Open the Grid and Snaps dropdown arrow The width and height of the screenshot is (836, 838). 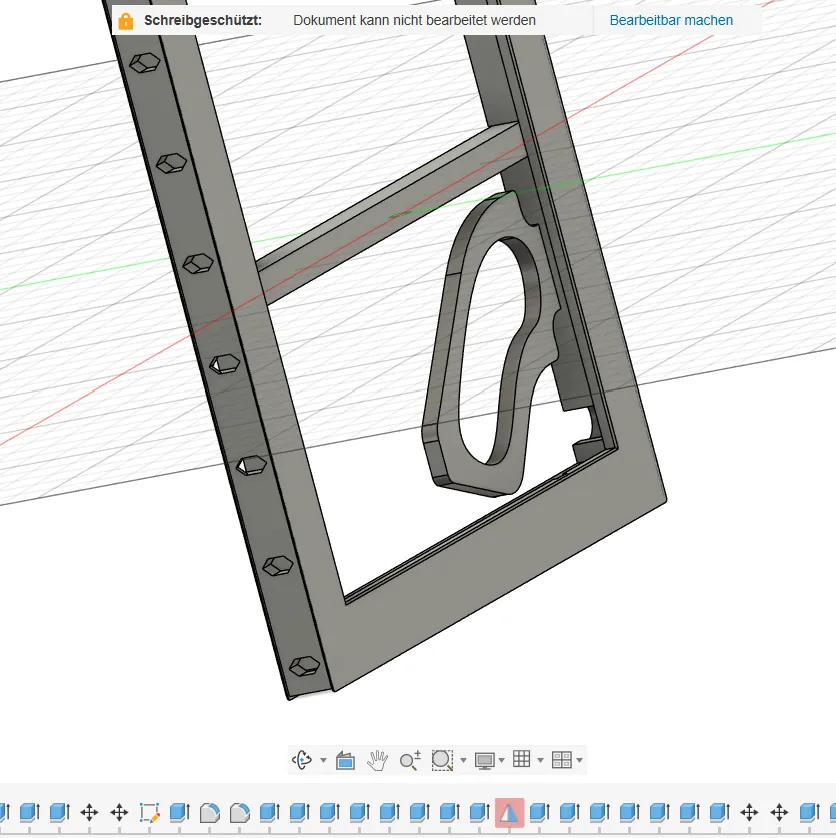(x=540, y=760)
